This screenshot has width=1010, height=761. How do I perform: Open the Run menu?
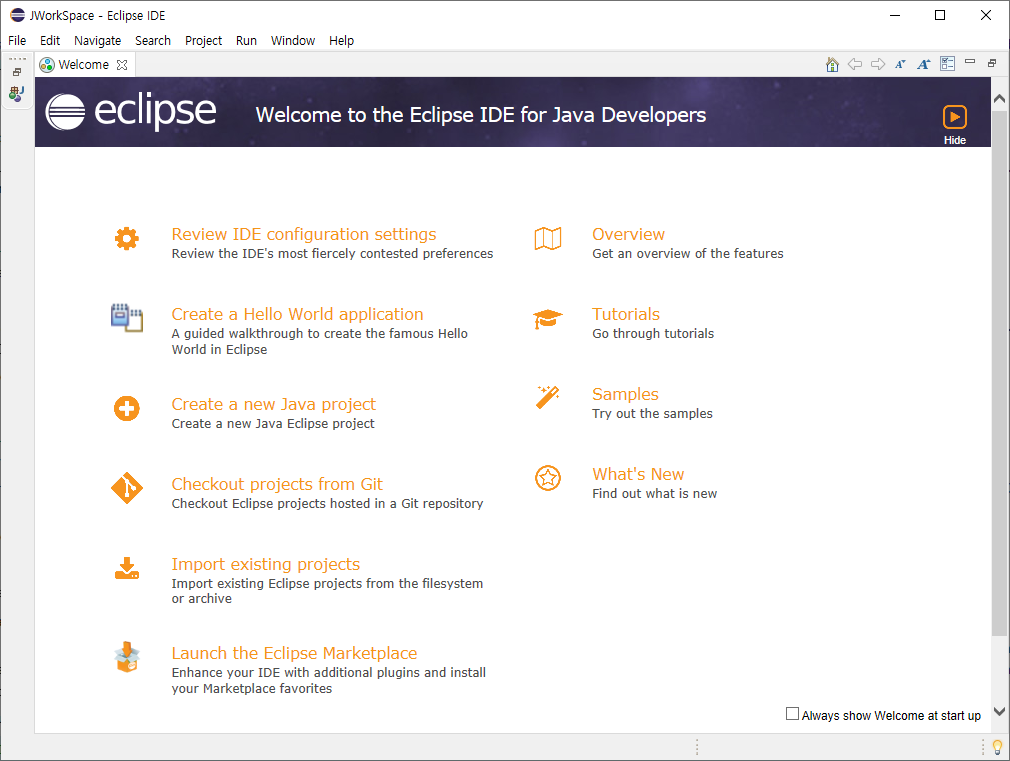(246, 41)
